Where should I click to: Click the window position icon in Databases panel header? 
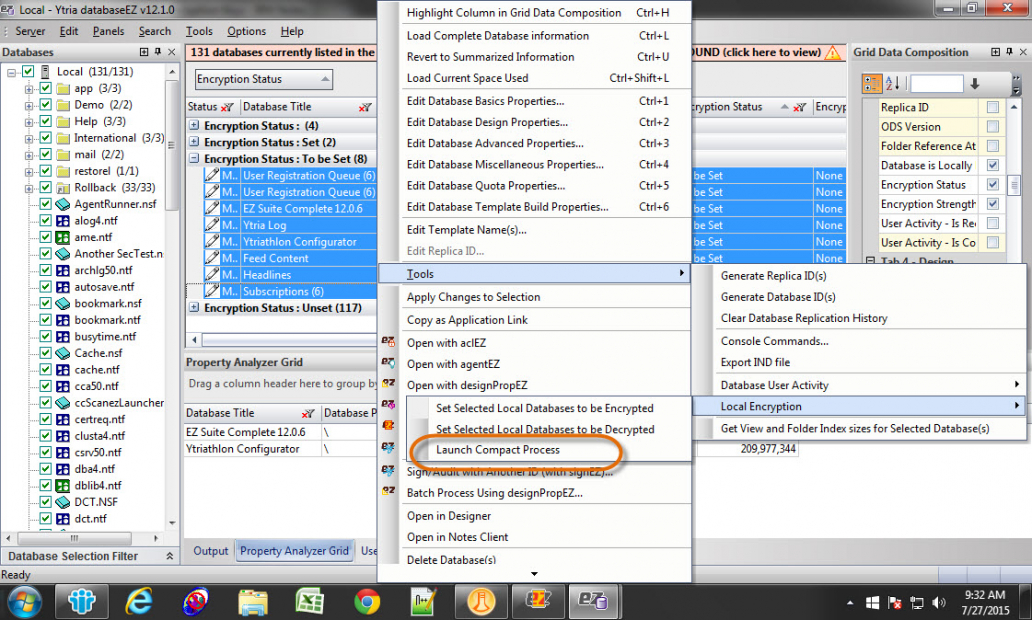pos(143,52)
